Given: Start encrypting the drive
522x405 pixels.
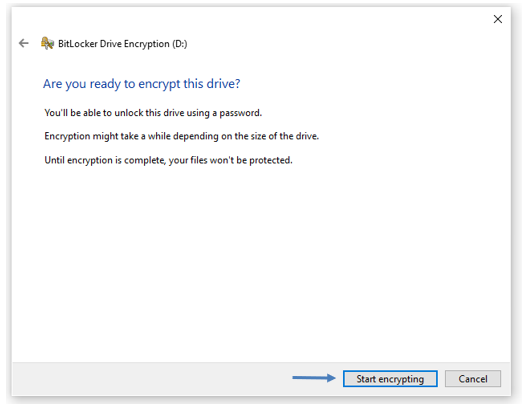Looking at the screenshot, I should pyautogui.click(x=390, y=379).
